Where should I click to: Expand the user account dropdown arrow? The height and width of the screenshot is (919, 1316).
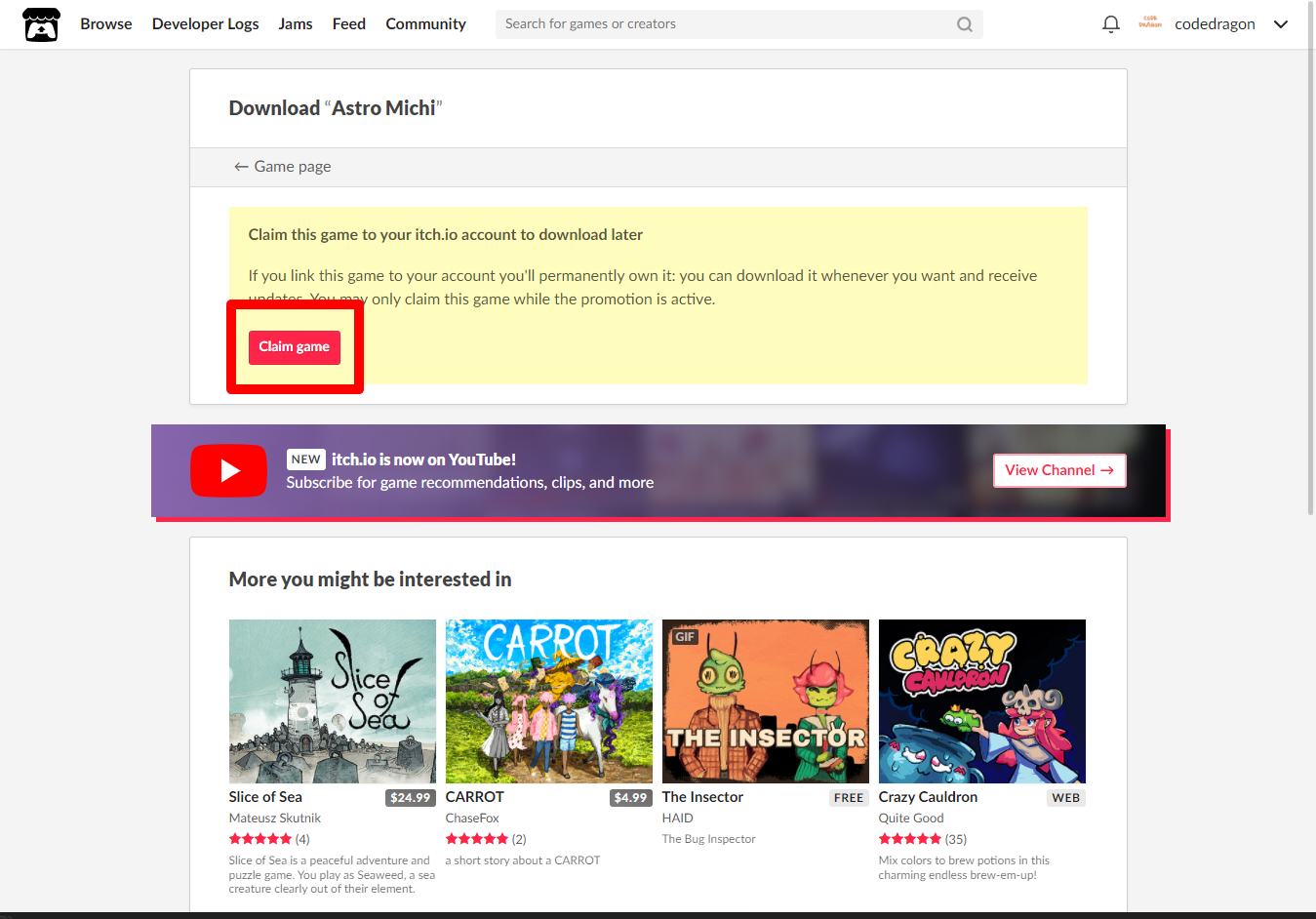[1281, 24]
